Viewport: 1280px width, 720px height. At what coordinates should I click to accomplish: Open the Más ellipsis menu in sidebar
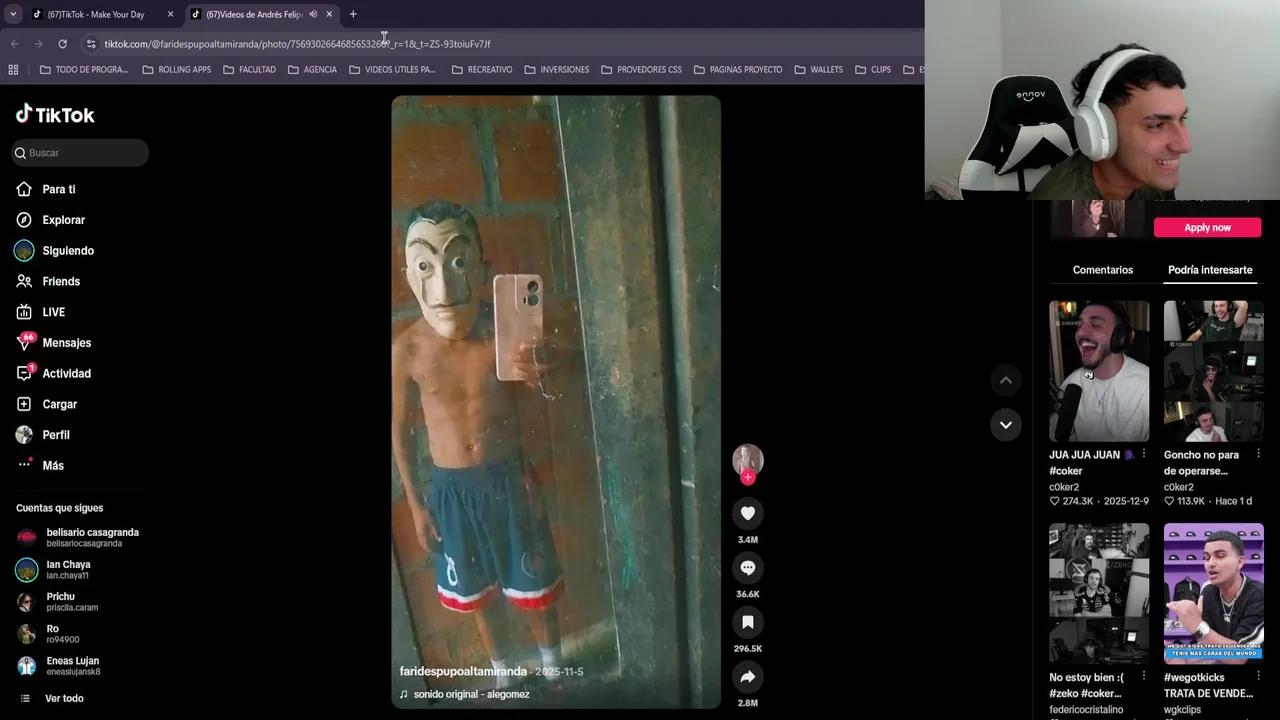tap(52, 465)
